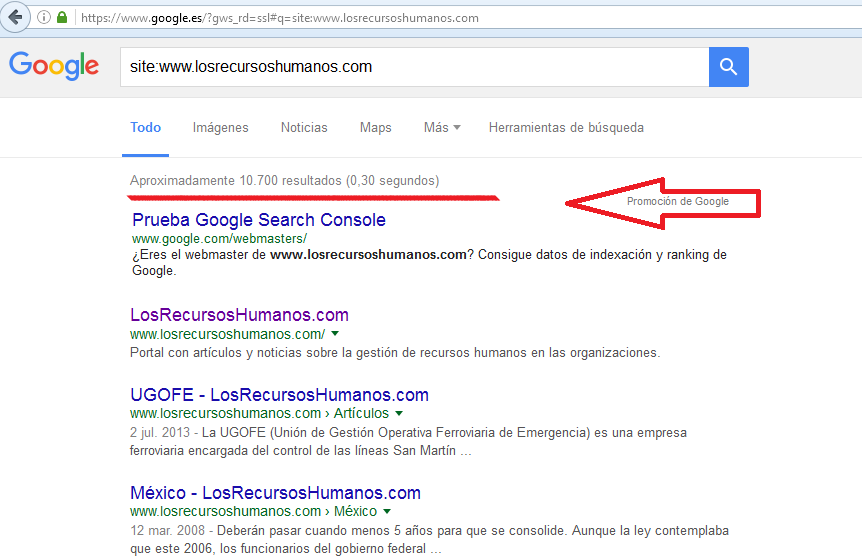Screen dimensions: 862x557
Task: Click www.losrecursoshumanos.com › México breadcrumb
Action: pos(253,511)
